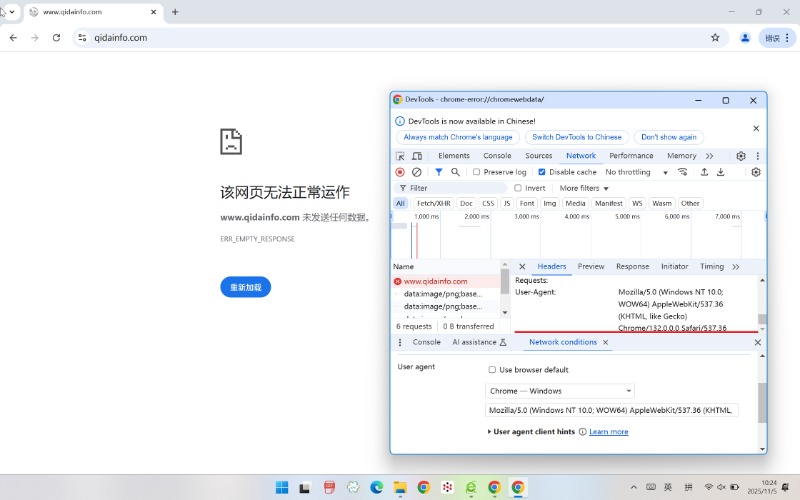
Task: Click the inspect element picker icon
Action: (400, 156)
